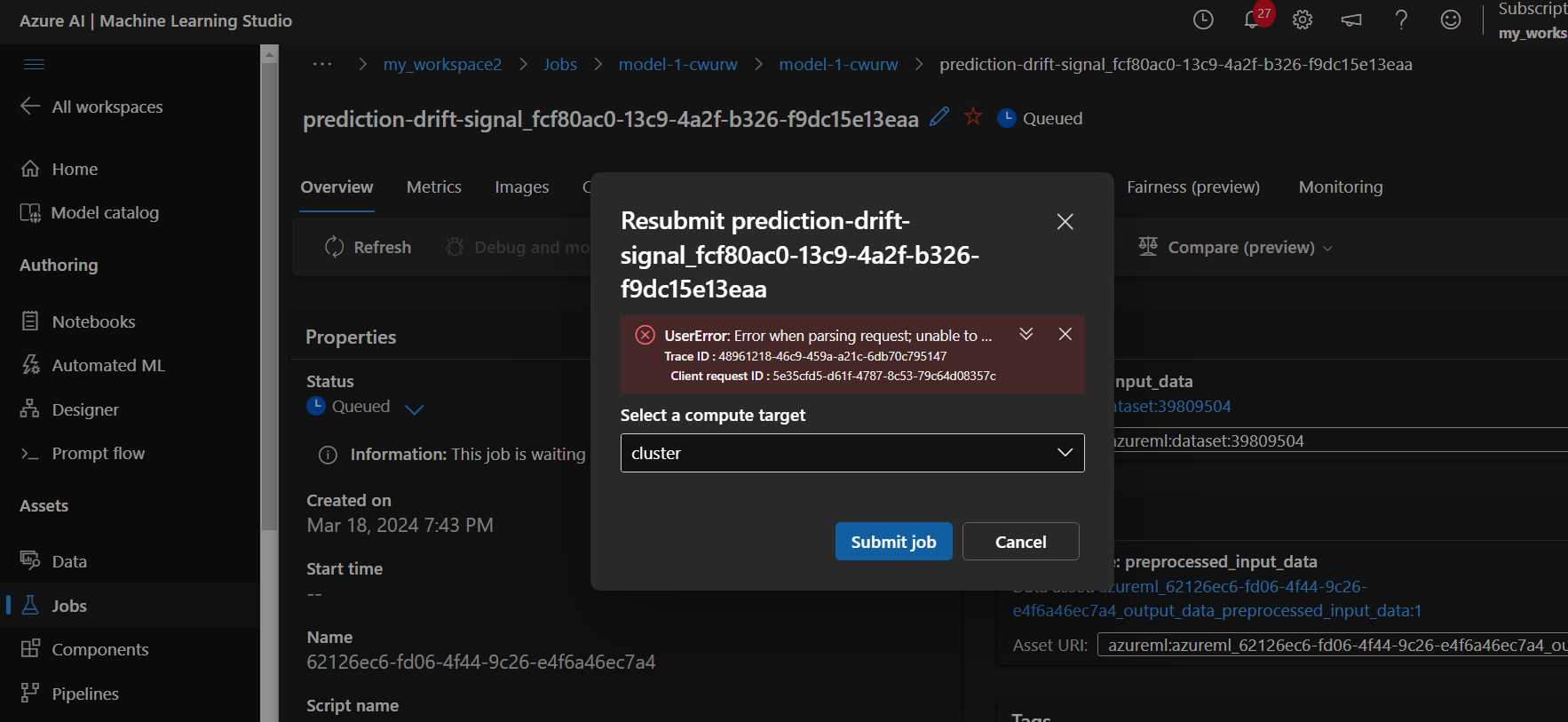Click the smiley face feedback icon
Screen dimensions: 1568x722
click(x=1451, y=20)
